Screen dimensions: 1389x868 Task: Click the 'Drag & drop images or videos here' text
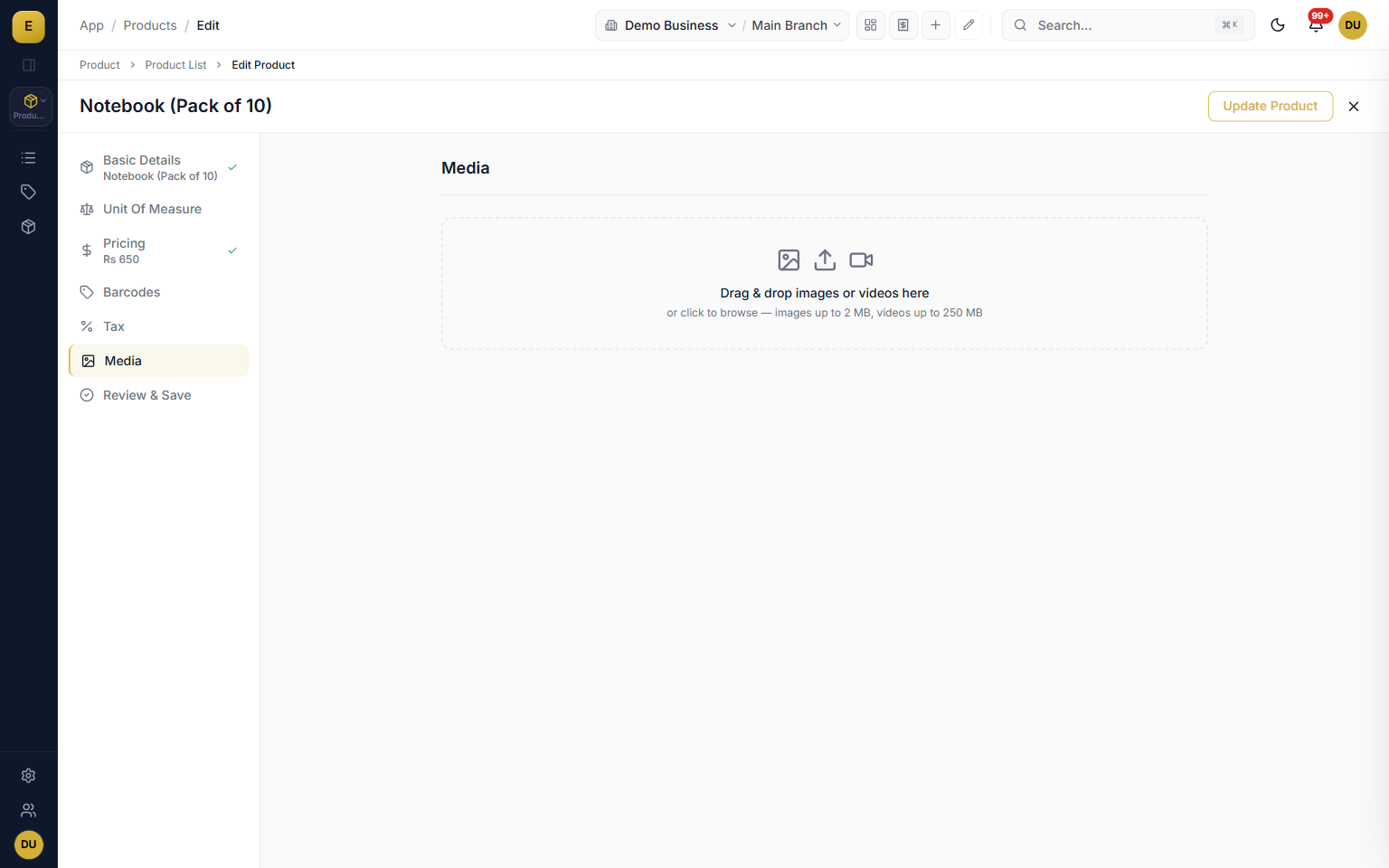point(825,293)
